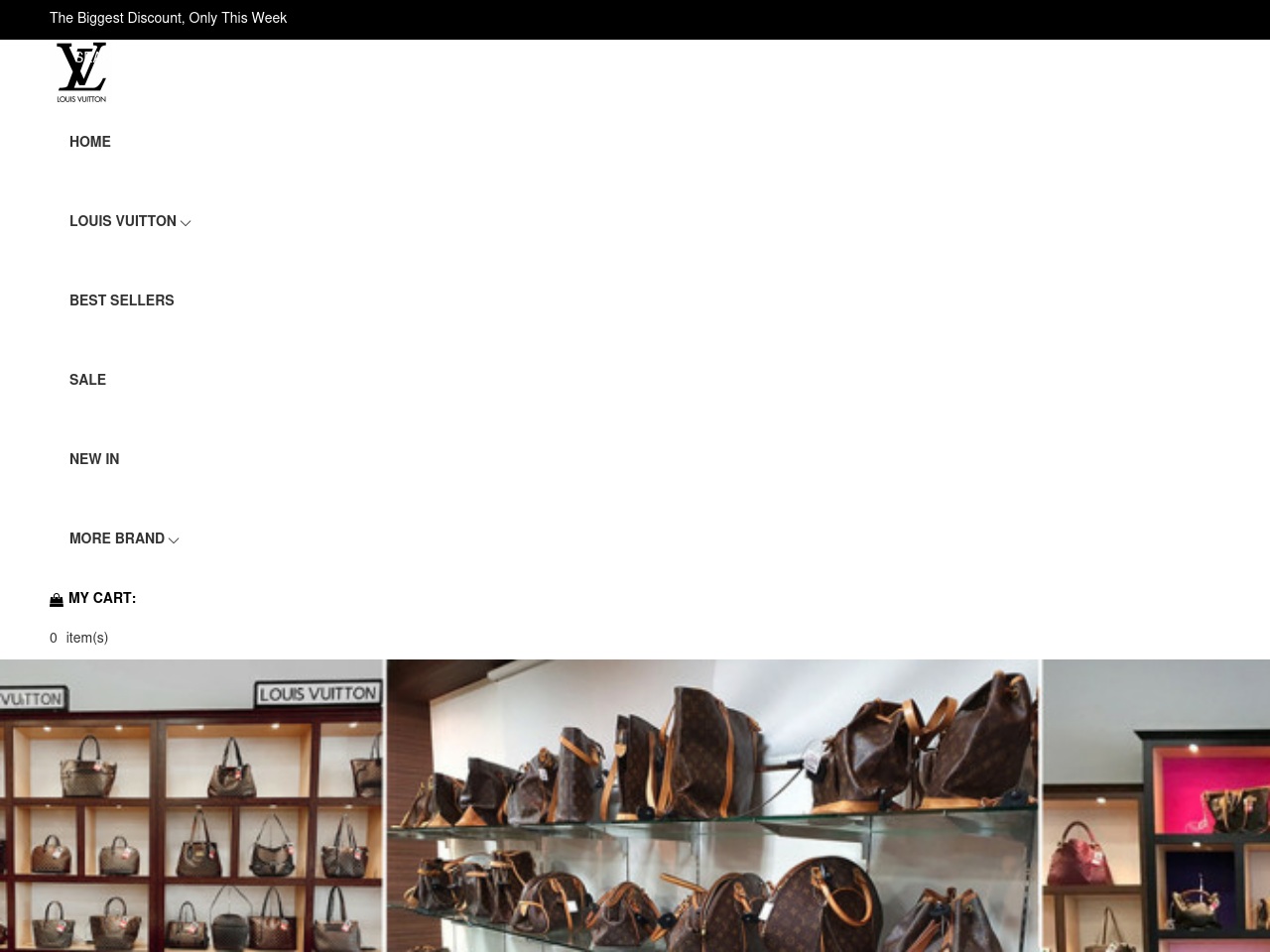Open BEST SELLERS section
This screenshot has width=1270, height=952.
(x=122, y=300)
